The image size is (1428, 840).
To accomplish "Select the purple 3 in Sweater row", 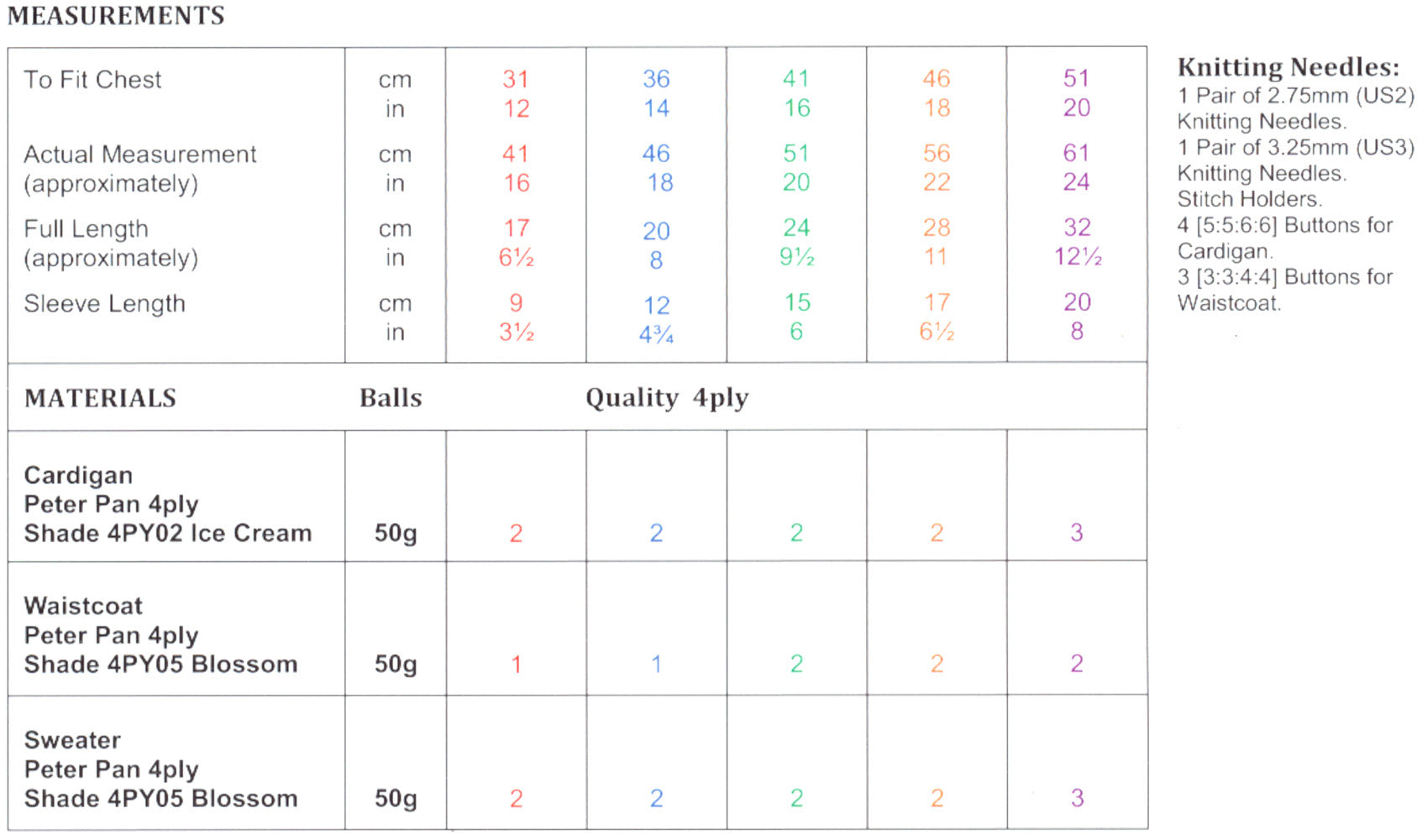I will pyautogui.click(x=1077, y=798).
